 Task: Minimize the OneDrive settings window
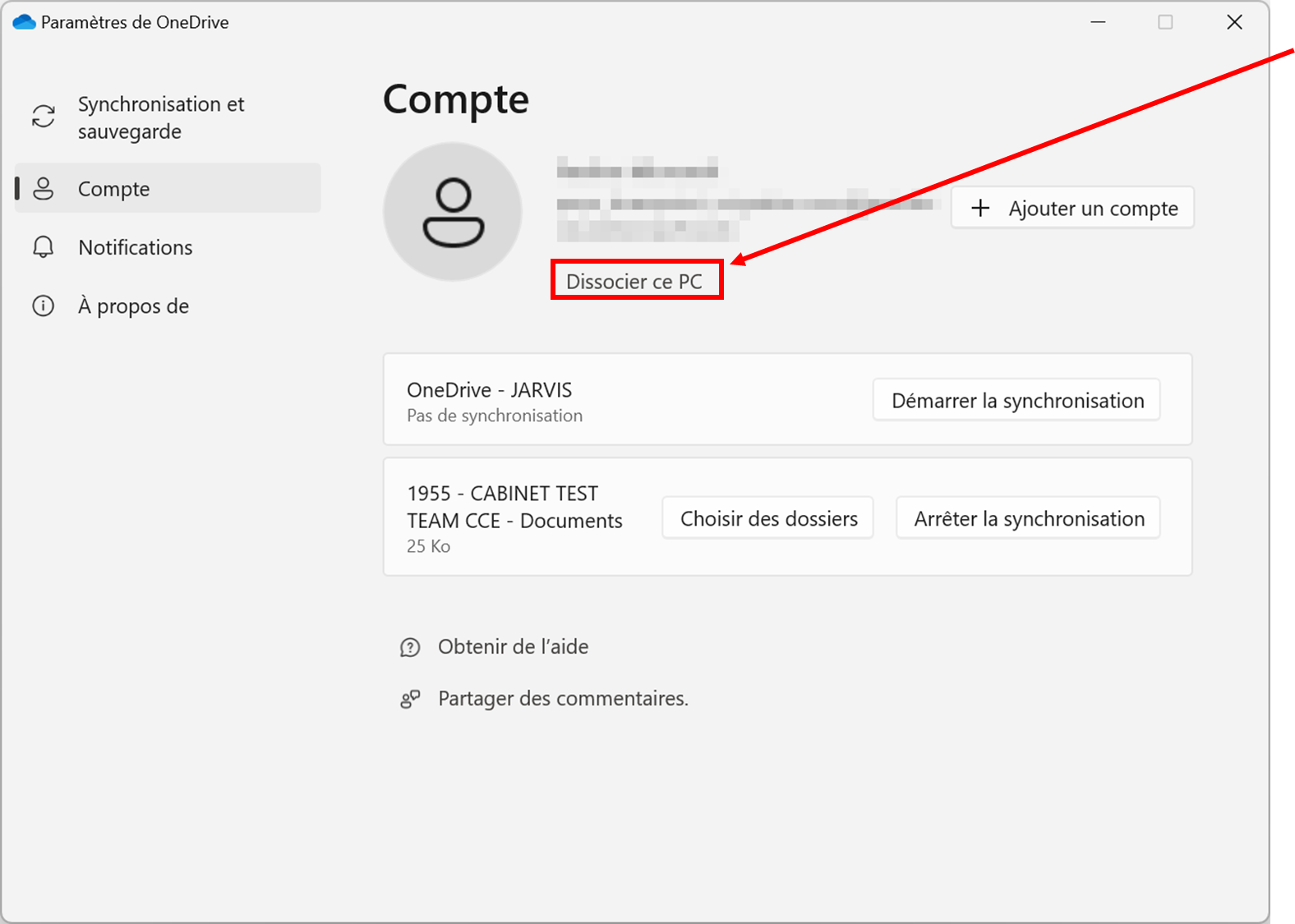(1098, 22)
